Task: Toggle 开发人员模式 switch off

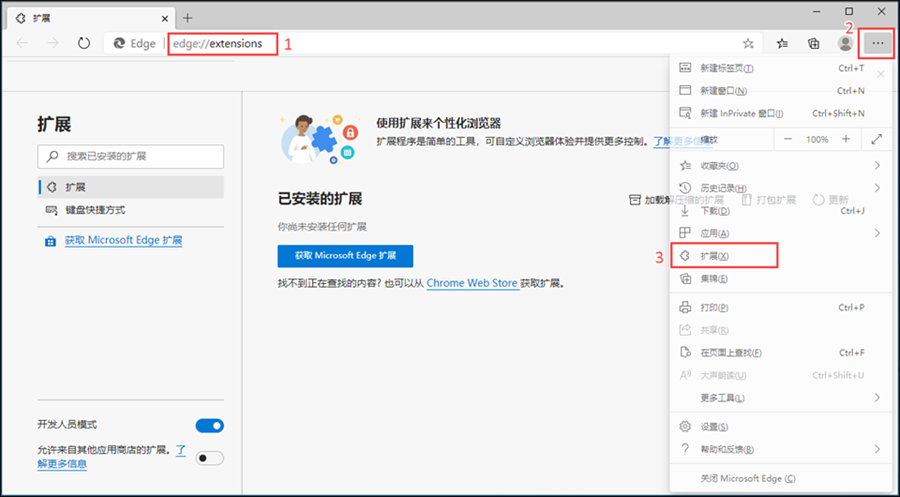Action: click(210, 425)
